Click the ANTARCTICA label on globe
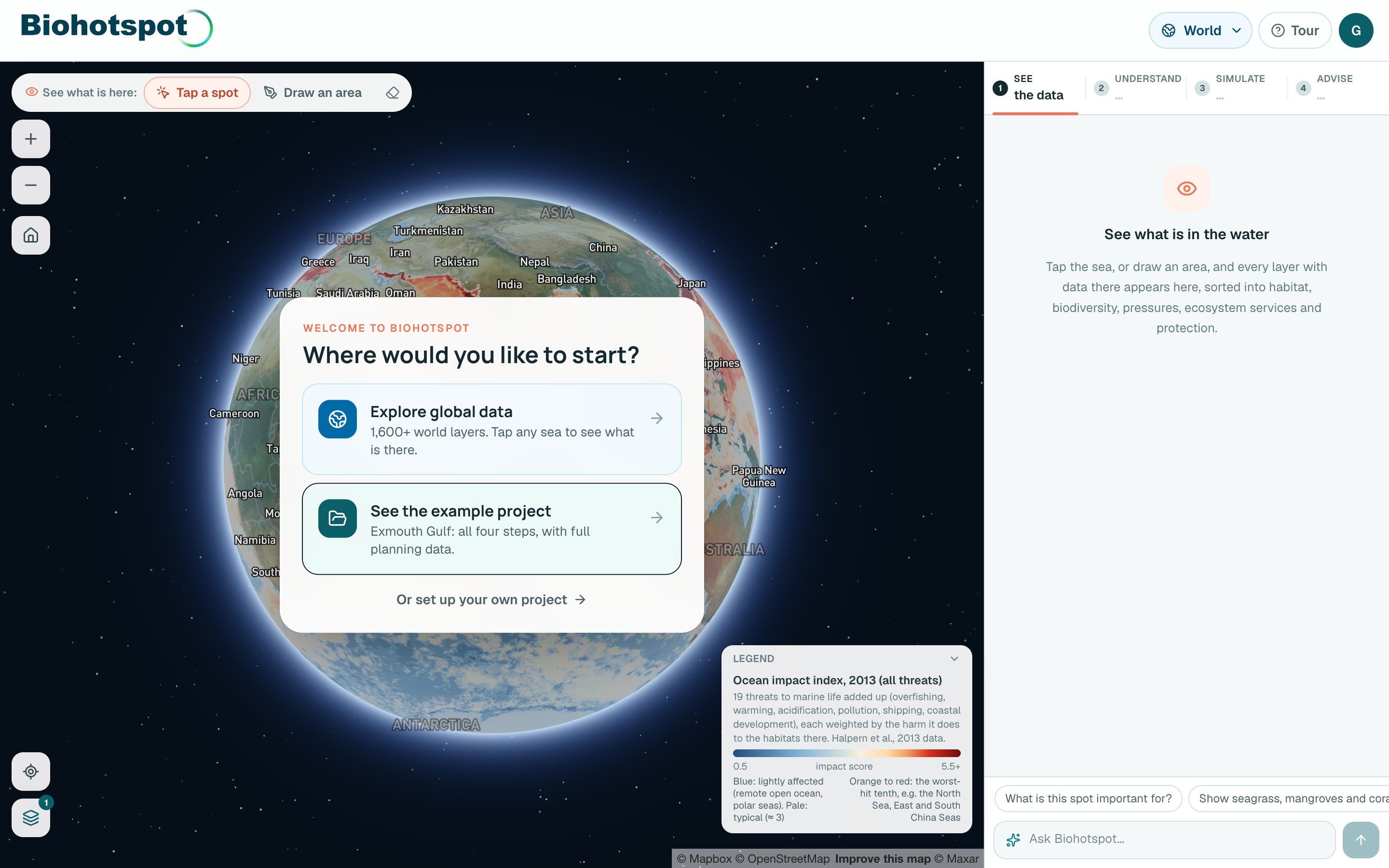The image size is (1389, 868). point(436,725)
